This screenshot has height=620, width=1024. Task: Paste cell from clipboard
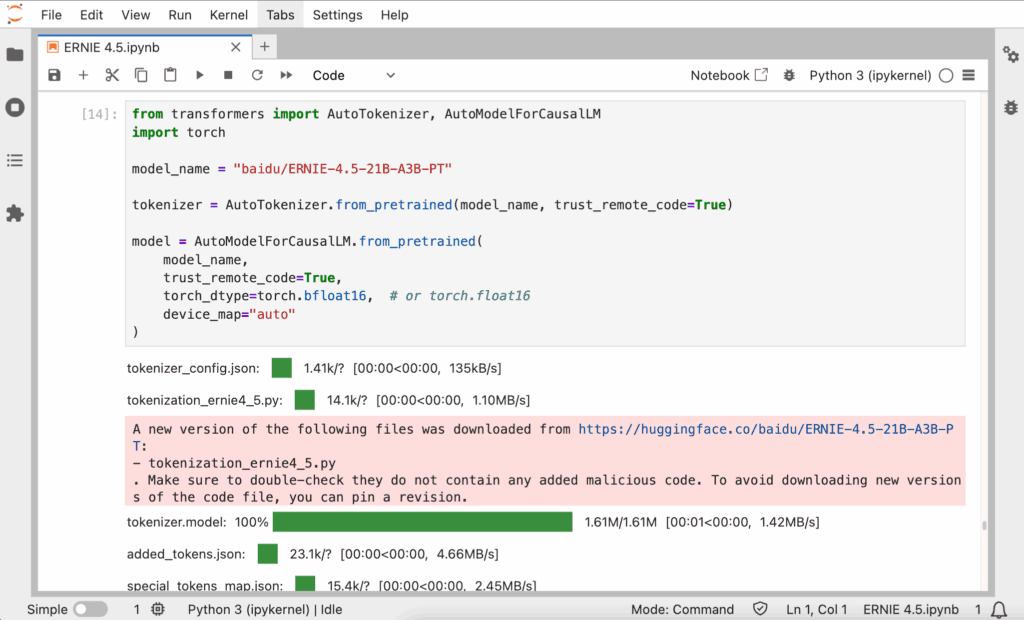point(170,75)
